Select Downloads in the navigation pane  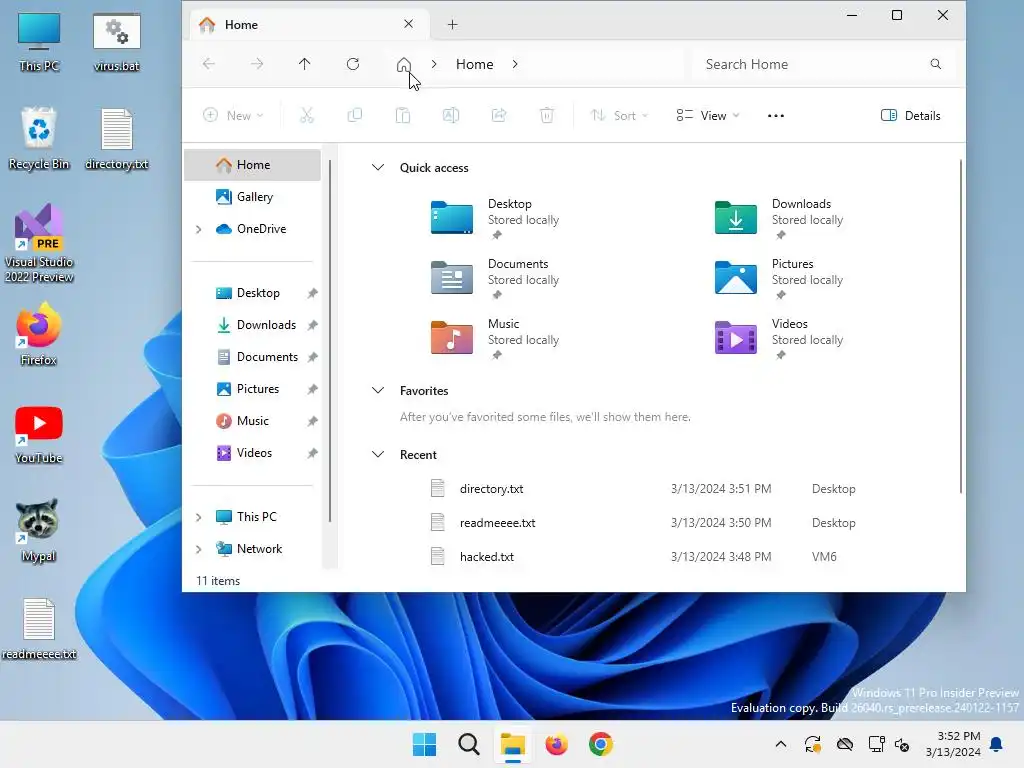(x=252, y=325)
